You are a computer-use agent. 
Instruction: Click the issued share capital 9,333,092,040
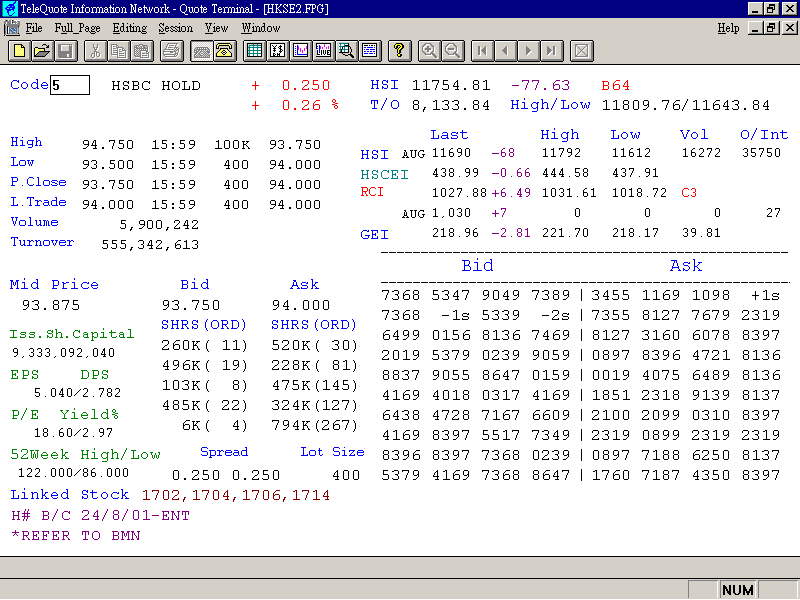[64, 353]
